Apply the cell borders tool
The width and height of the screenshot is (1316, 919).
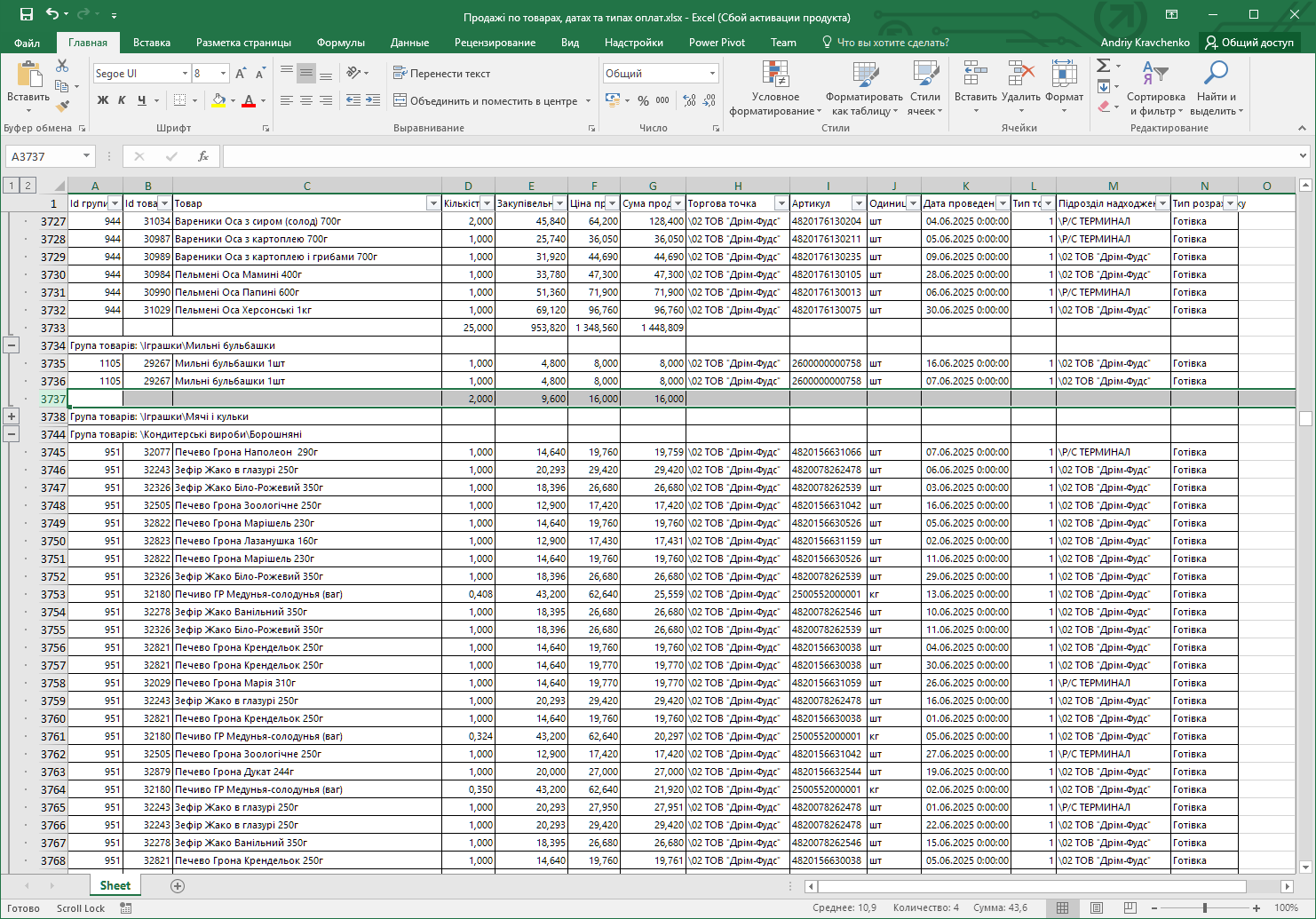click(180, 100)
